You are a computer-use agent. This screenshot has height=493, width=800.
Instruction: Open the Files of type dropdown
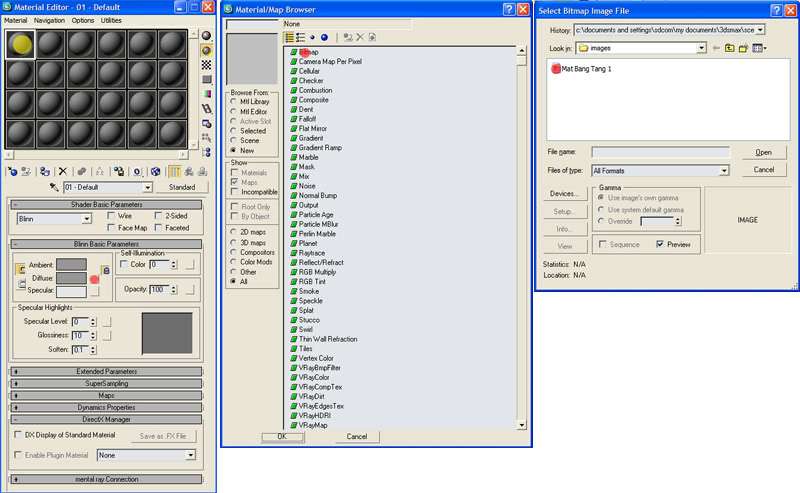click(723, 170)
